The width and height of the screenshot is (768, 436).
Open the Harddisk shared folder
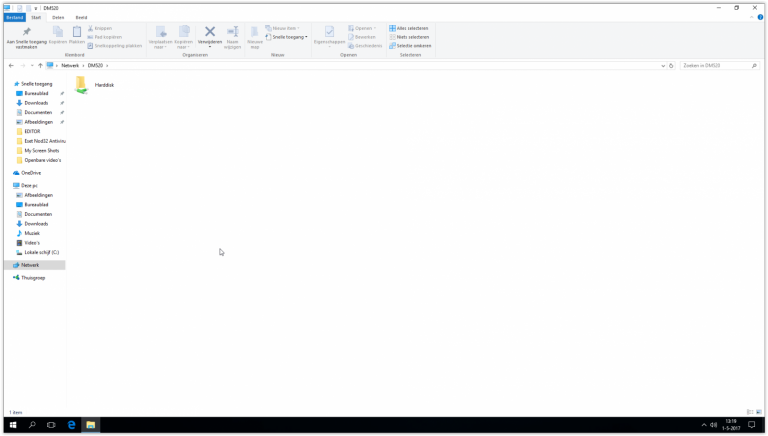click(x=82, y=85)
